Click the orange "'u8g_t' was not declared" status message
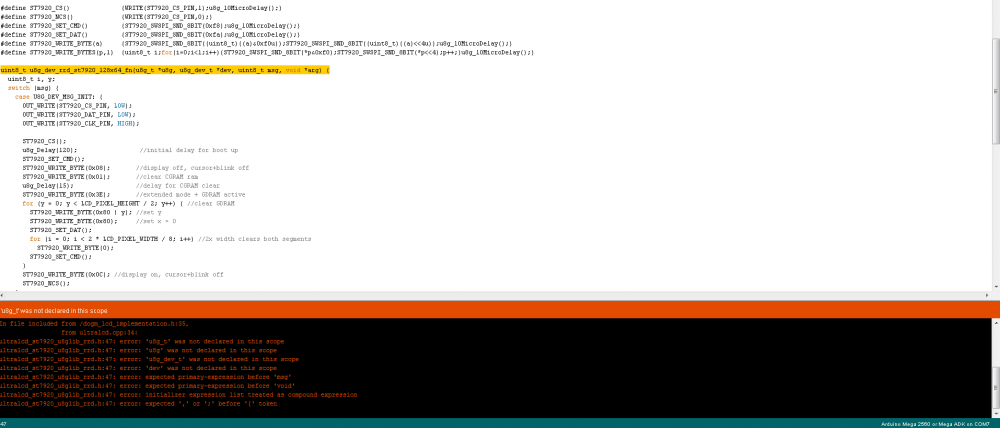 (54, 311)
